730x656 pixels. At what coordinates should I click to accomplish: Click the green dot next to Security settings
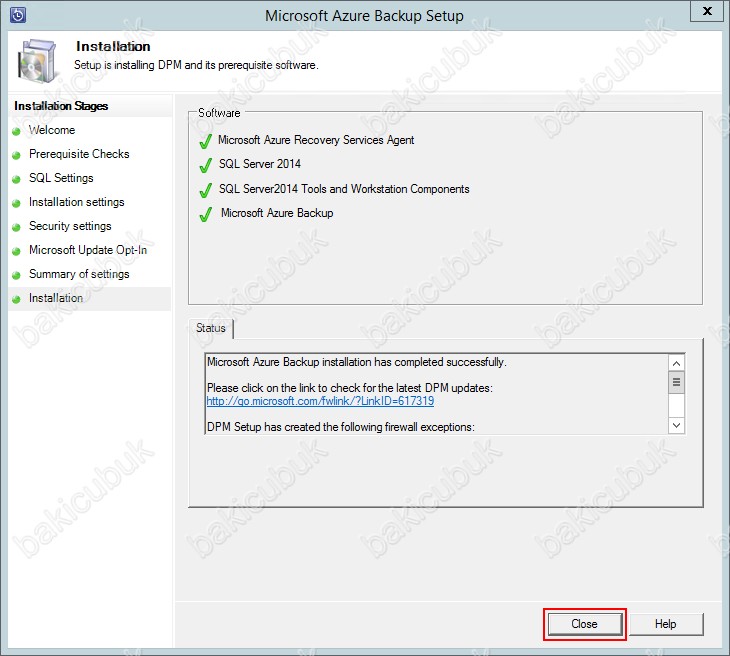pyautogui.click(x=16, y=227)
